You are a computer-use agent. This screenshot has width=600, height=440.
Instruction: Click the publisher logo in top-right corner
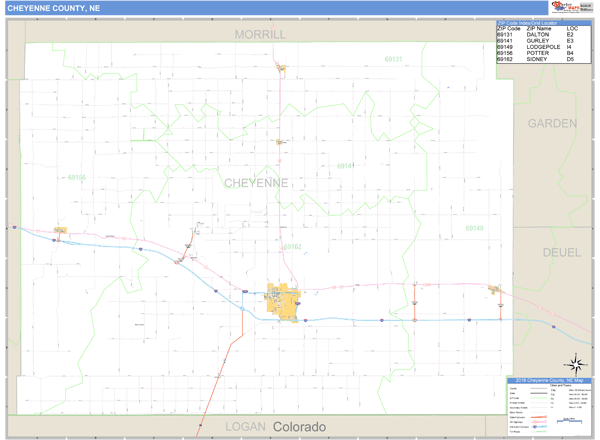[x=572, y=8]
